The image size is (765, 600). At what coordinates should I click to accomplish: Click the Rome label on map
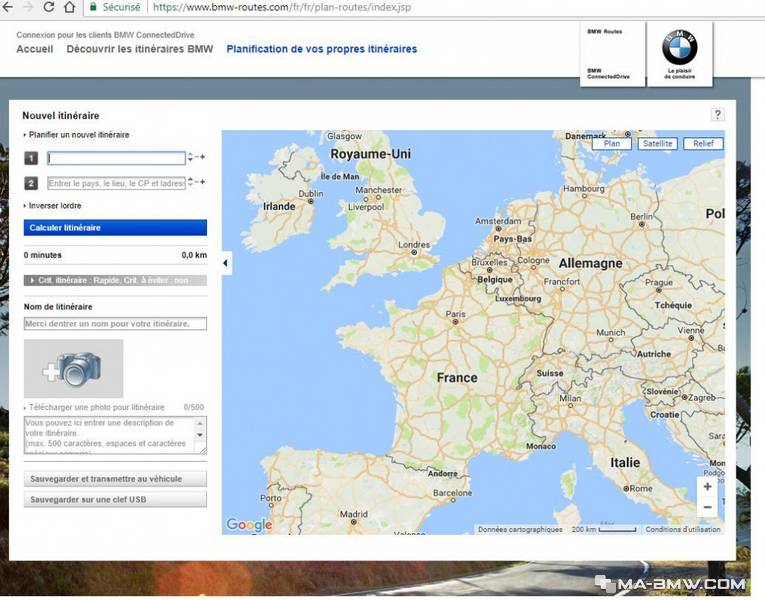(641, 488)
